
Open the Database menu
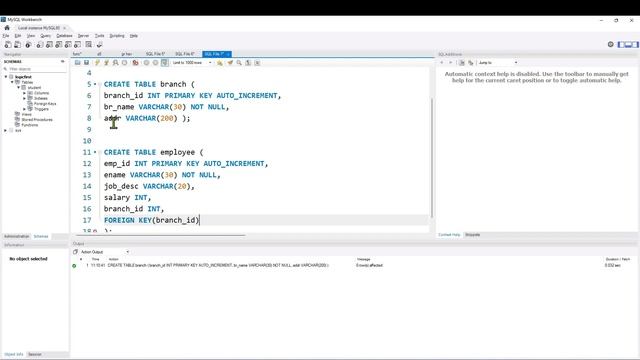click(x=64, y=36)
